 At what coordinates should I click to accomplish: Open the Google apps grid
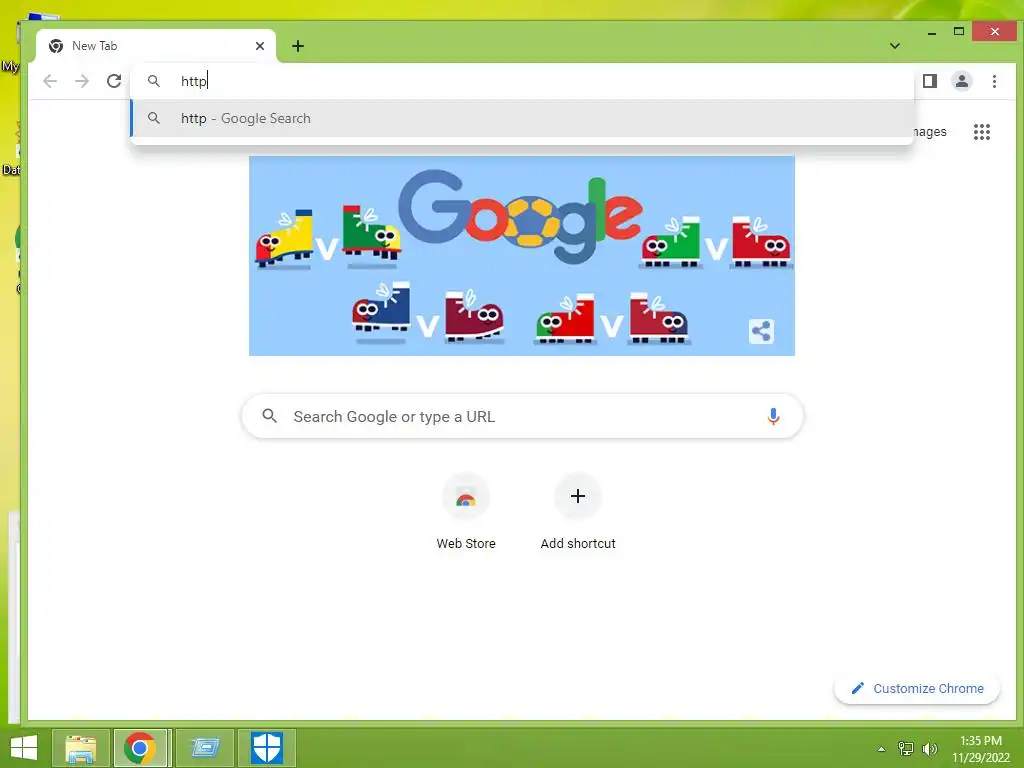click(982, 132)
